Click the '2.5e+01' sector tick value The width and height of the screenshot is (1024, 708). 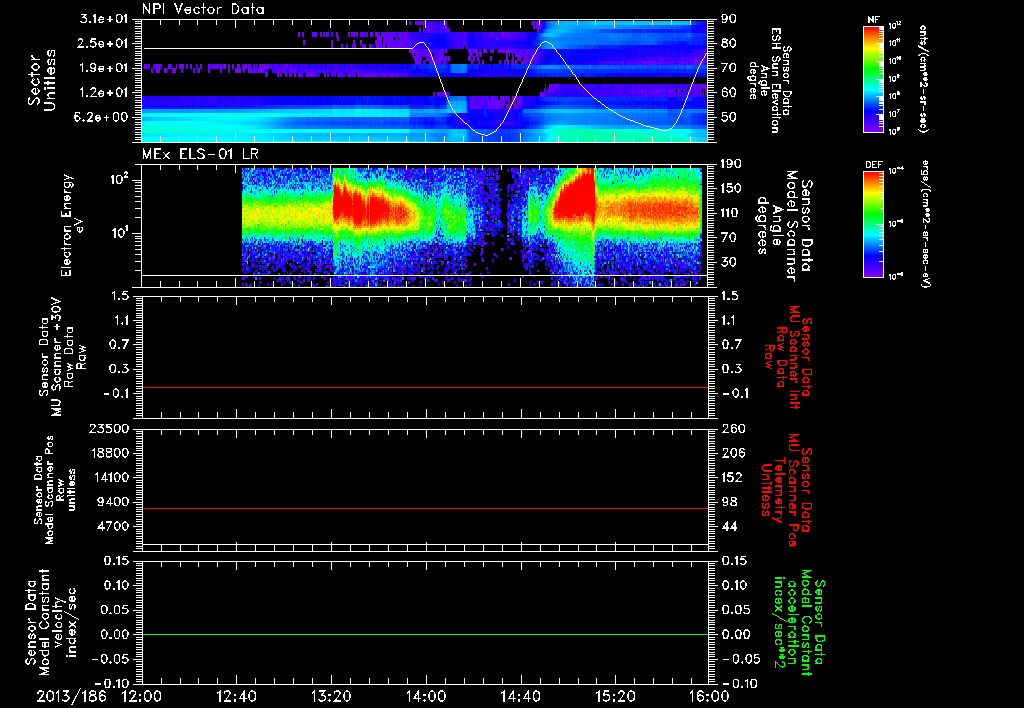(x=104, y=43)
